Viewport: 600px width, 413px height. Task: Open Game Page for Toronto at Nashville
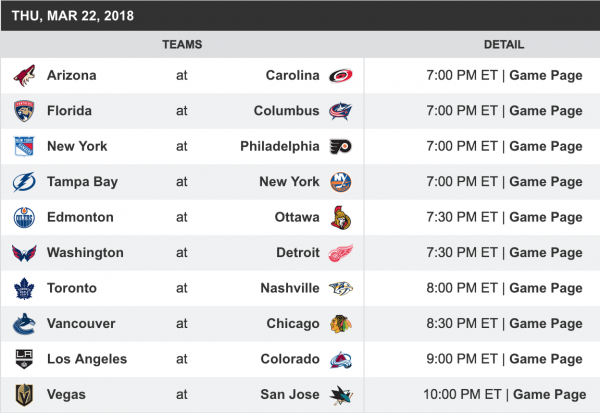click(x=546, y=289)
